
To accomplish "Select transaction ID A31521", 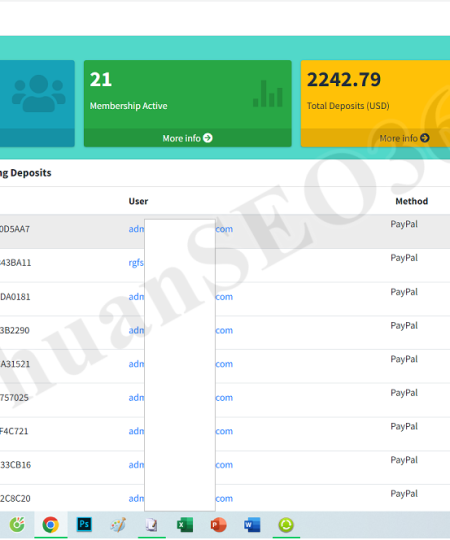I will coord(15,364).
